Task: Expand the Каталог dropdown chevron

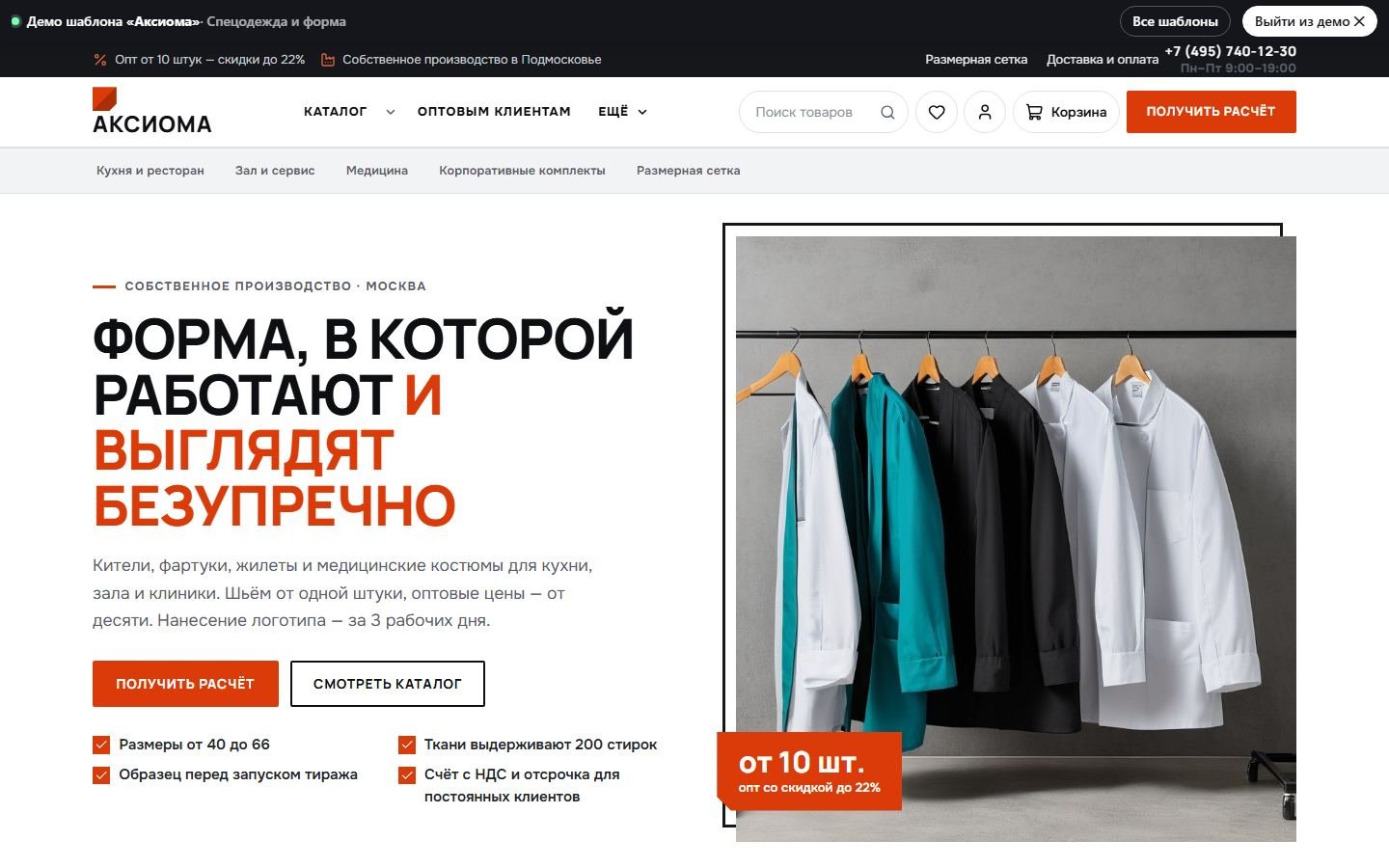Action: tap(391, 112)
